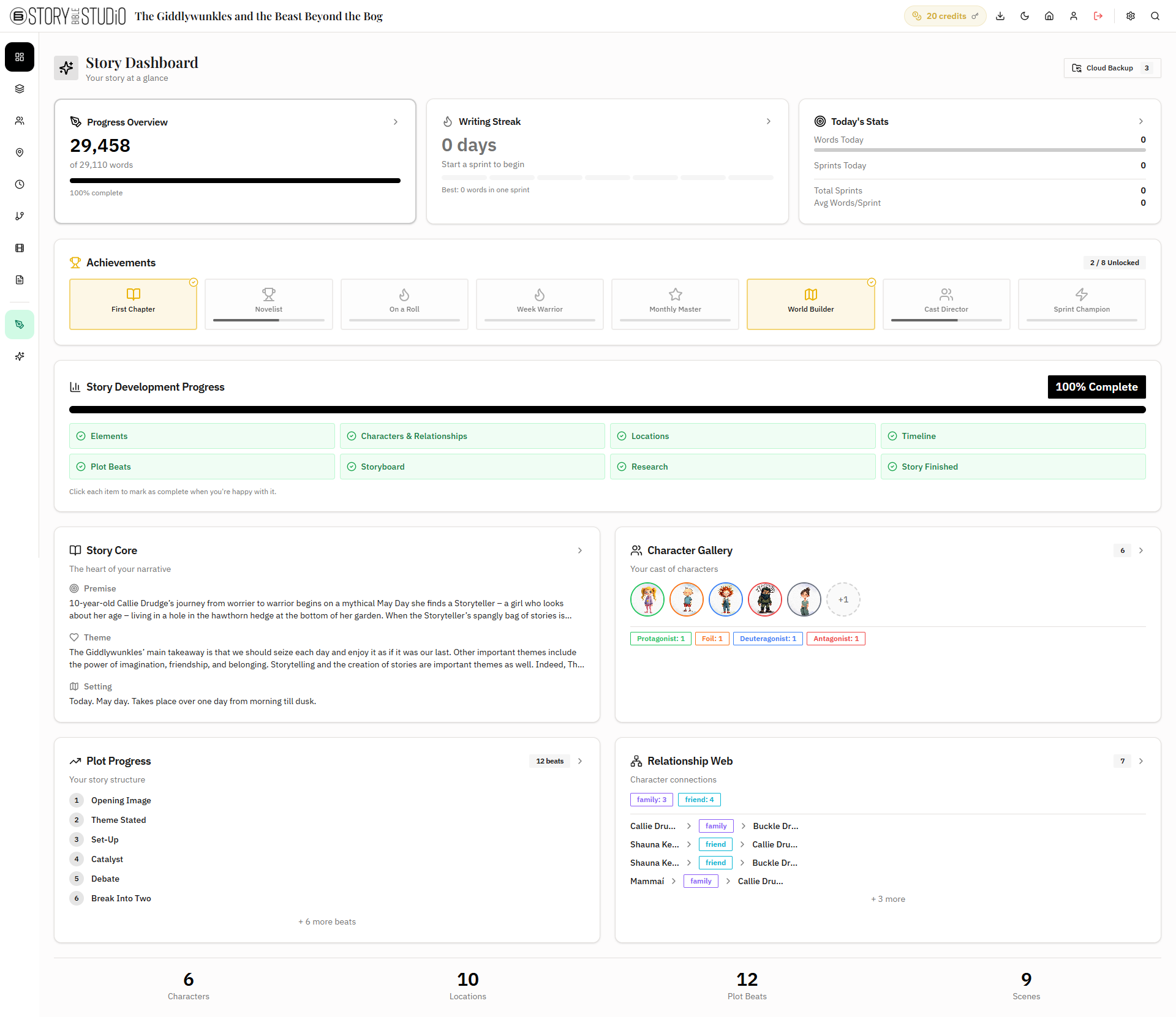The height and width of the screenshot is (1017, 1176).
Task: Click the red logout icon
Action: (1098, 16)
